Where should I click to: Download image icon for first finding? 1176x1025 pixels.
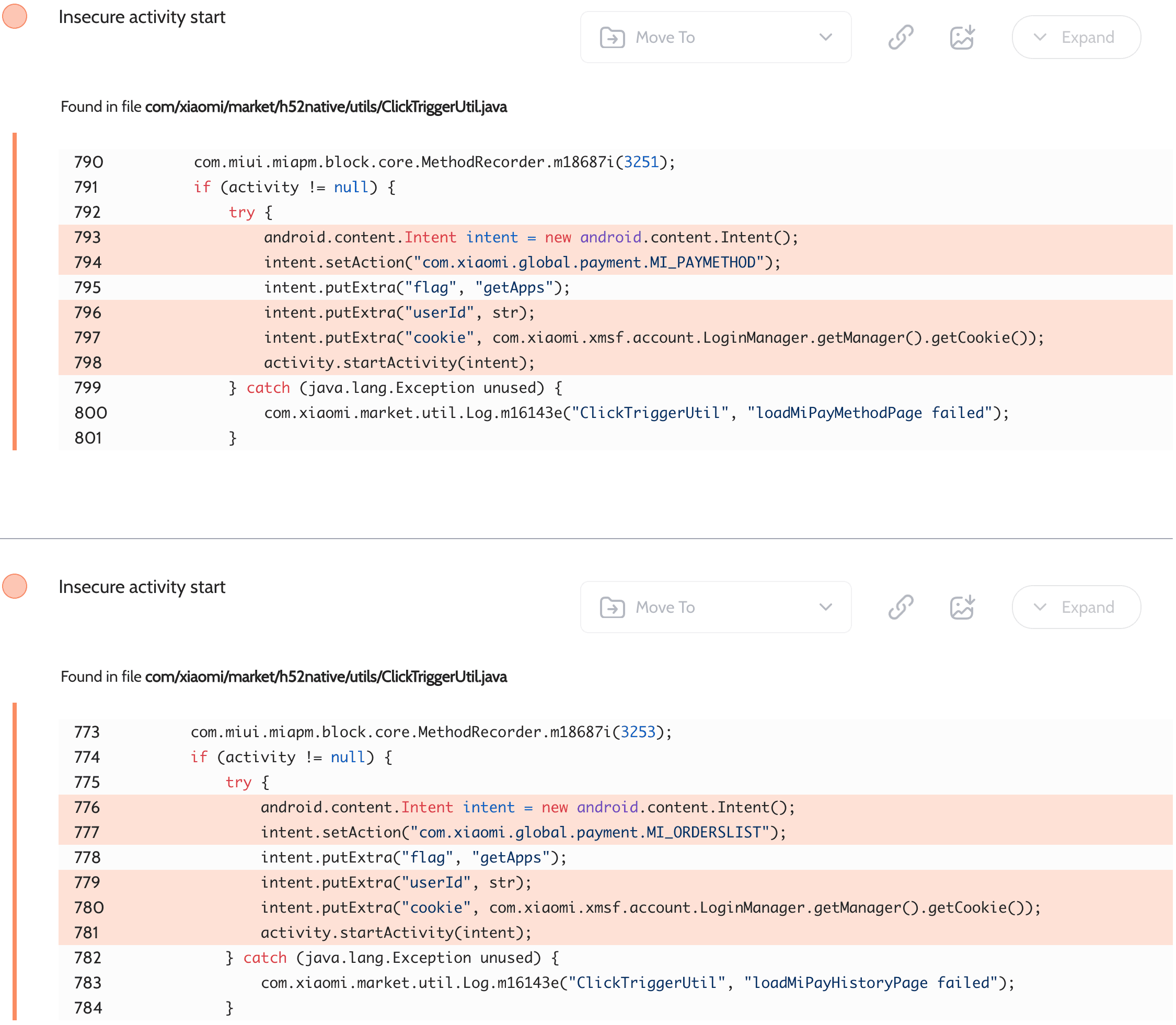pyautogui.click(x=962, y=37)
